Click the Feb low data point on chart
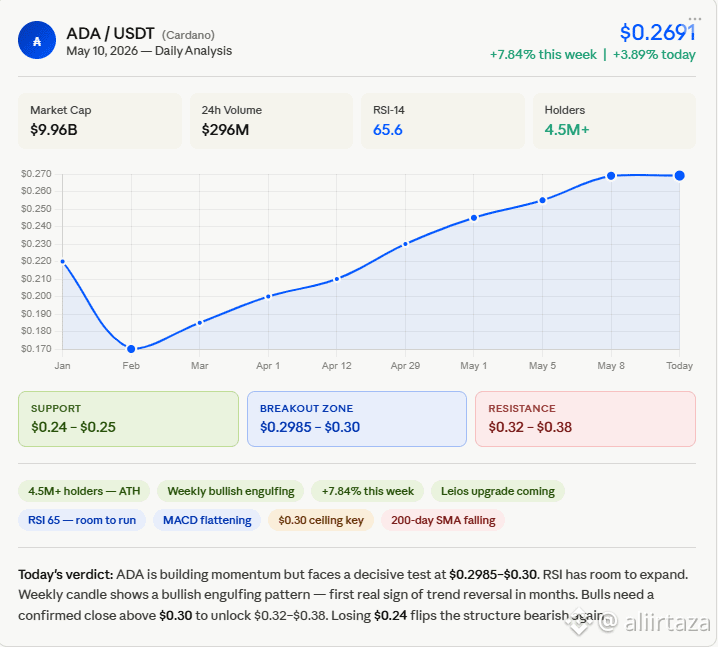This screenshot has width=718, height=647. (x=131, y=349)
